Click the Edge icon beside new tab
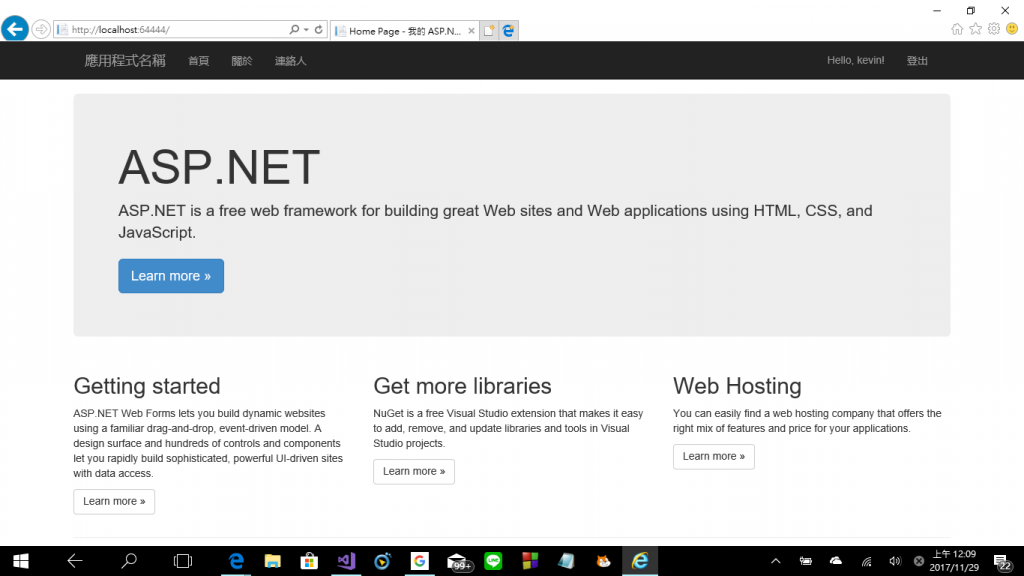 509,31
